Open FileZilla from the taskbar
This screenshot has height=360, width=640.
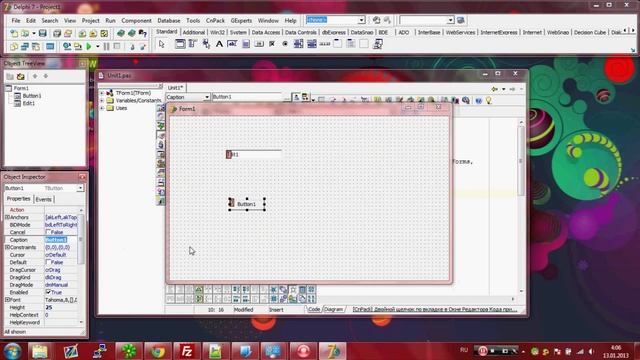pos(187,351)
